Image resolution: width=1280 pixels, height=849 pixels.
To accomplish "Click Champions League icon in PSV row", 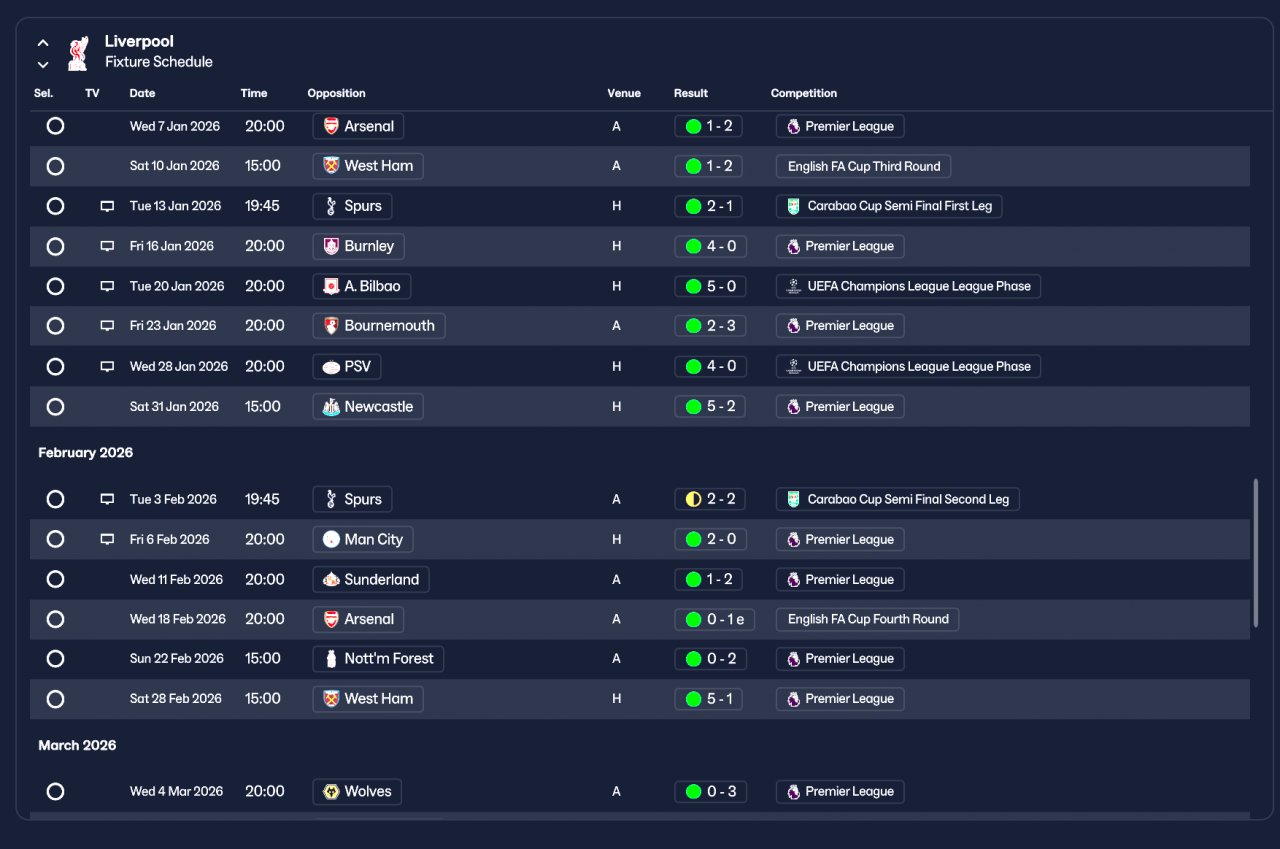I will pos(793,367).
